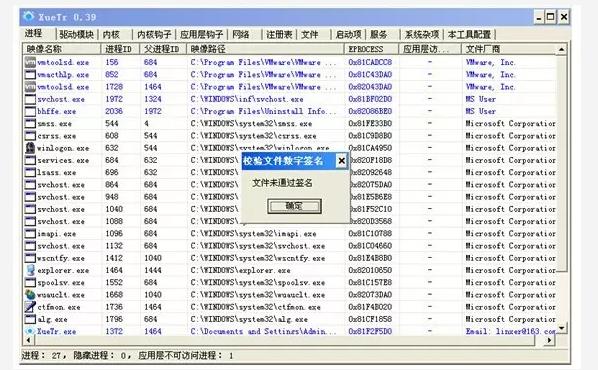Open the 服务 tab
Screen dimensions: 598x370
[x=378, y=34]
